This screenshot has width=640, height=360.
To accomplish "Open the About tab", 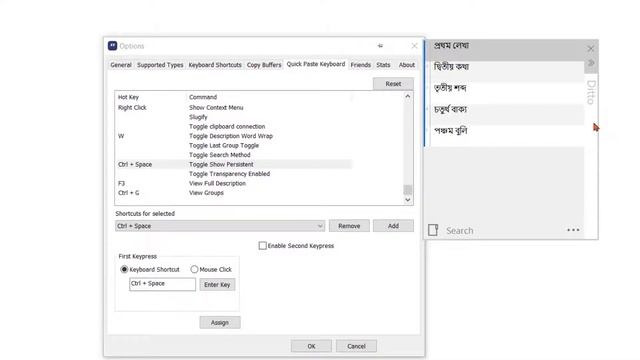I will pos(407,65).
